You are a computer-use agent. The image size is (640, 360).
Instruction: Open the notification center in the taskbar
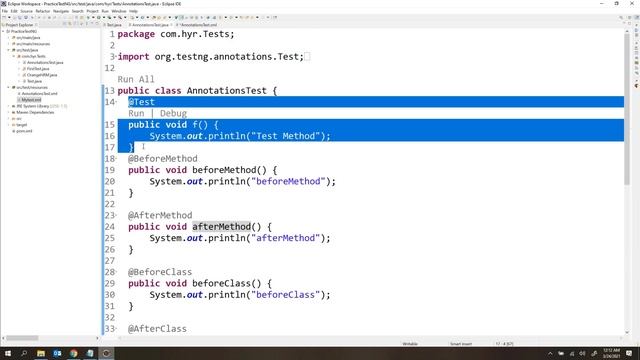click(x=629, y=353)
